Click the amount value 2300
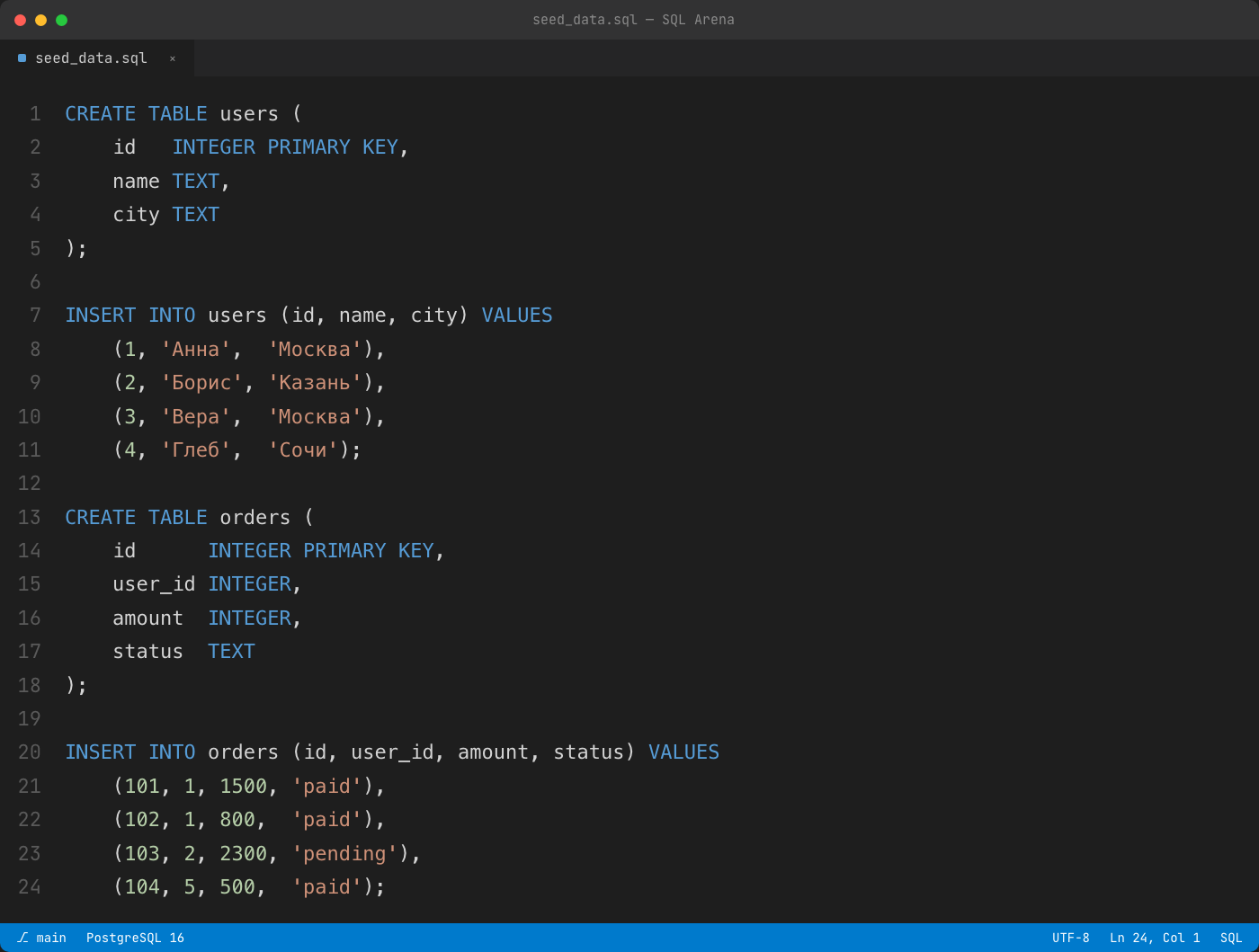The height and width of the screenshot is (952, 1259). (244, 854)
